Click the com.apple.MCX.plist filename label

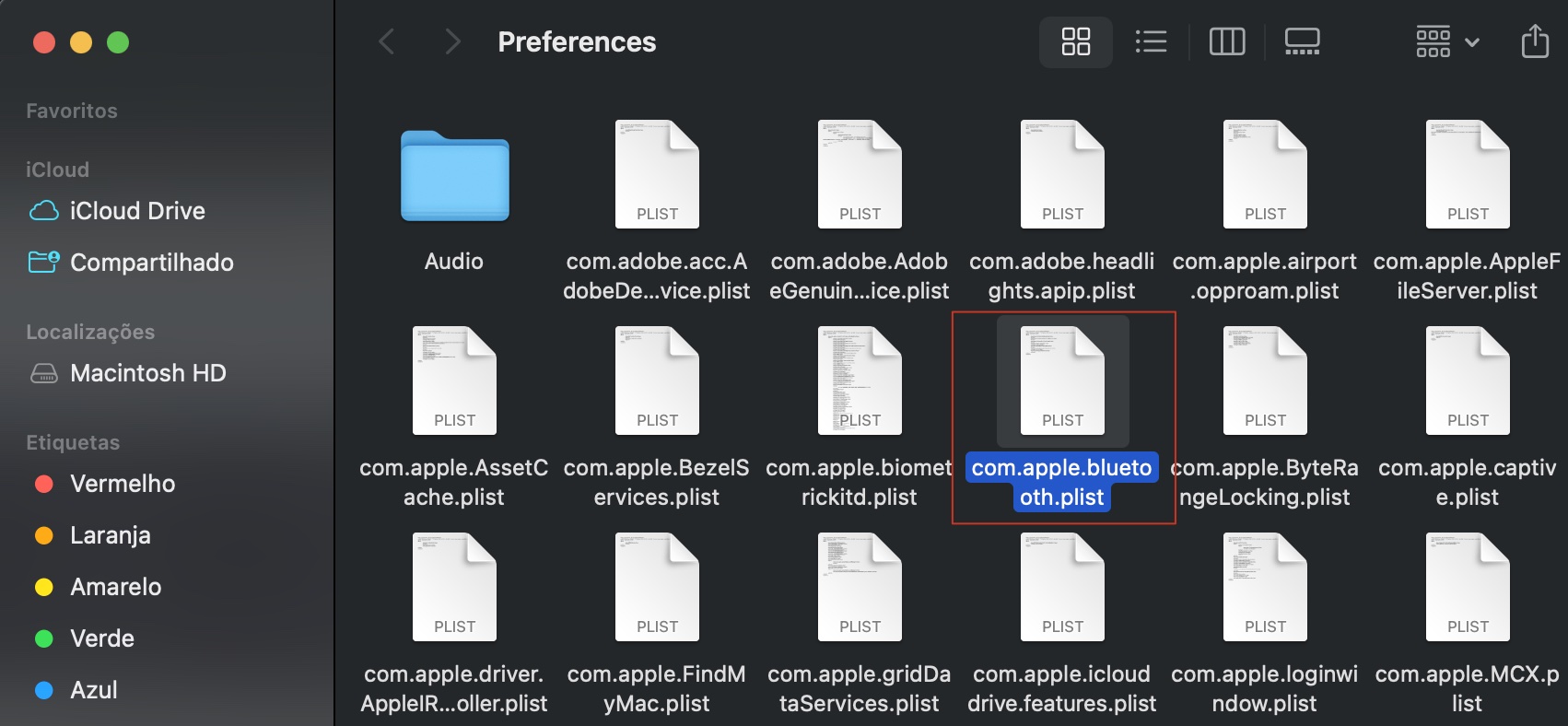tap(1468, 689)
